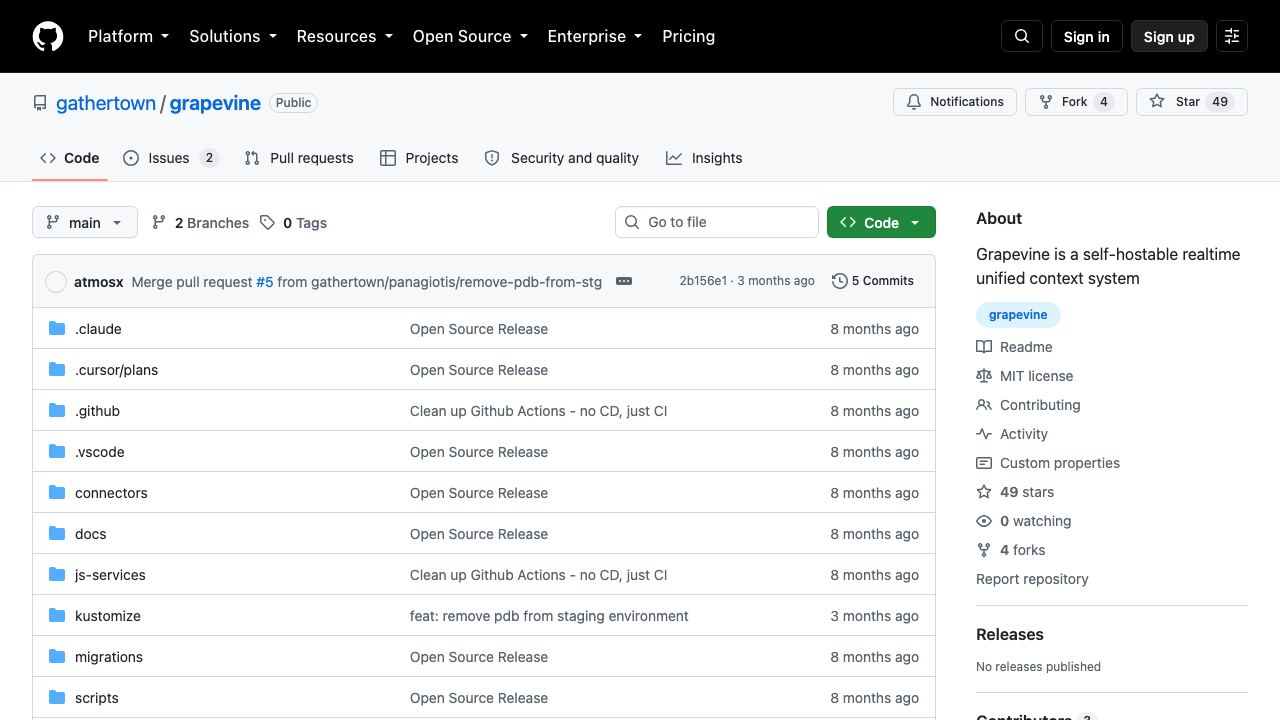The width and height of the screenshot is (1280, 720).
Task: Click the history clock icon beside 5 Commits
Action: 840,281
